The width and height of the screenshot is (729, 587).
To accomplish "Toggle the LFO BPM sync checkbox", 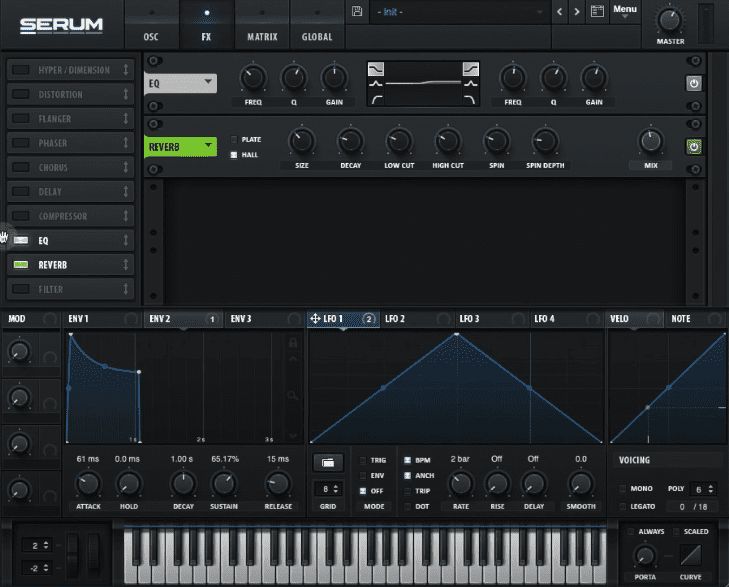I will tap(407, 460).
